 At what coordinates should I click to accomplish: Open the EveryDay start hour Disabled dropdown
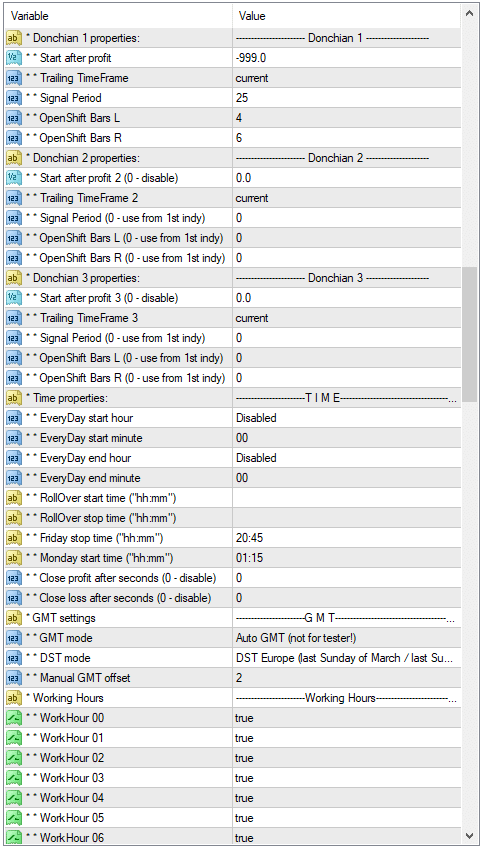tap(347, 418)
